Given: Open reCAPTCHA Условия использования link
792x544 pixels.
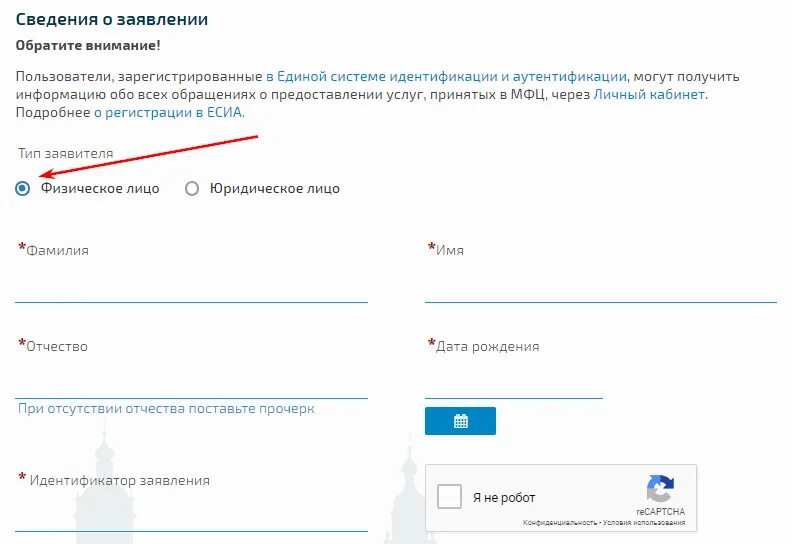Looking at the screenshot, I should (644, 523).
